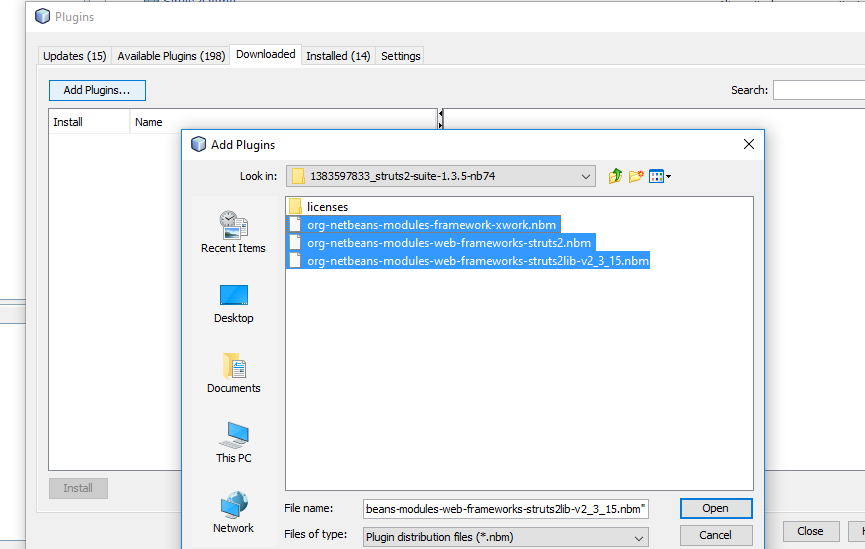
Task: Select org-netbeans-modules-web-frameworks-struts2lib-v2_3_15.nbm file name
Action: [x=478, y=260]
